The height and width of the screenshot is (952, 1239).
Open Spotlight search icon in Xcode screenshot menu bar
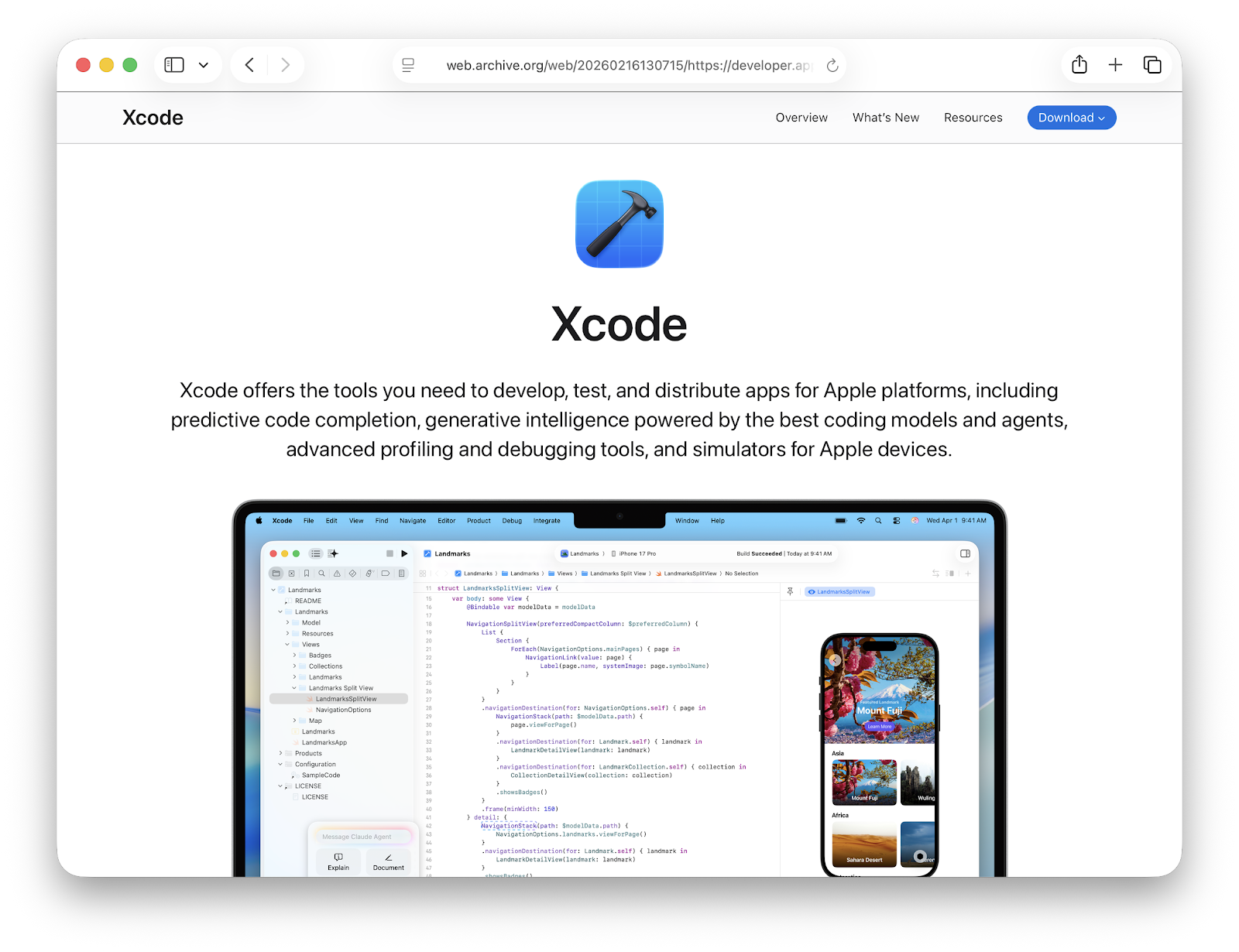(x=878, y=521)
